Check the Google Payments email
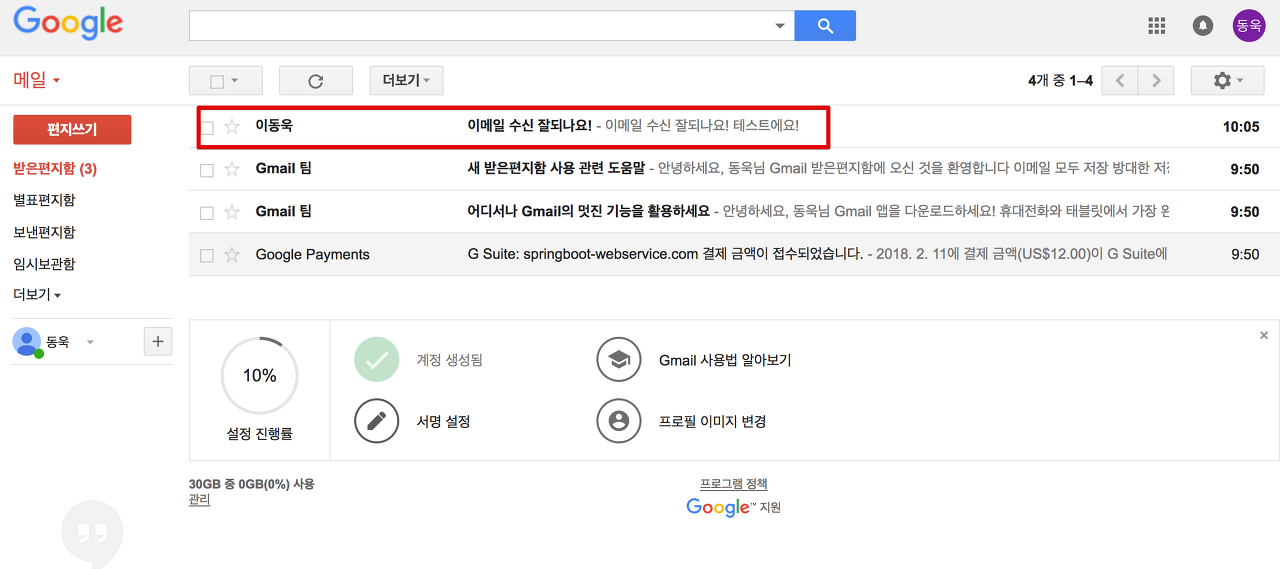This screenshot has height=569, width=1280. (x=207, y=256)
